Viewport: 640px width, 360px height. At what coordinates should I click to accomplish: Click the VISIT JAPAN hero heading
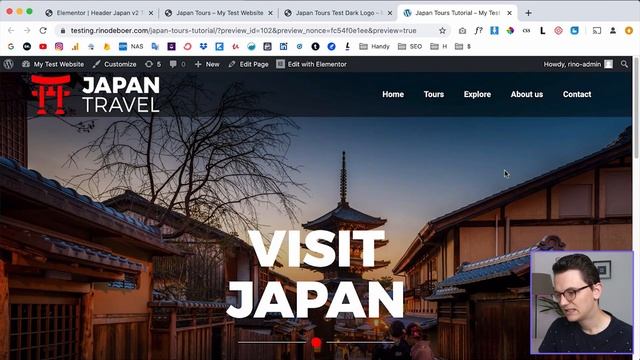pyautogui.click(x=315, y=274)
